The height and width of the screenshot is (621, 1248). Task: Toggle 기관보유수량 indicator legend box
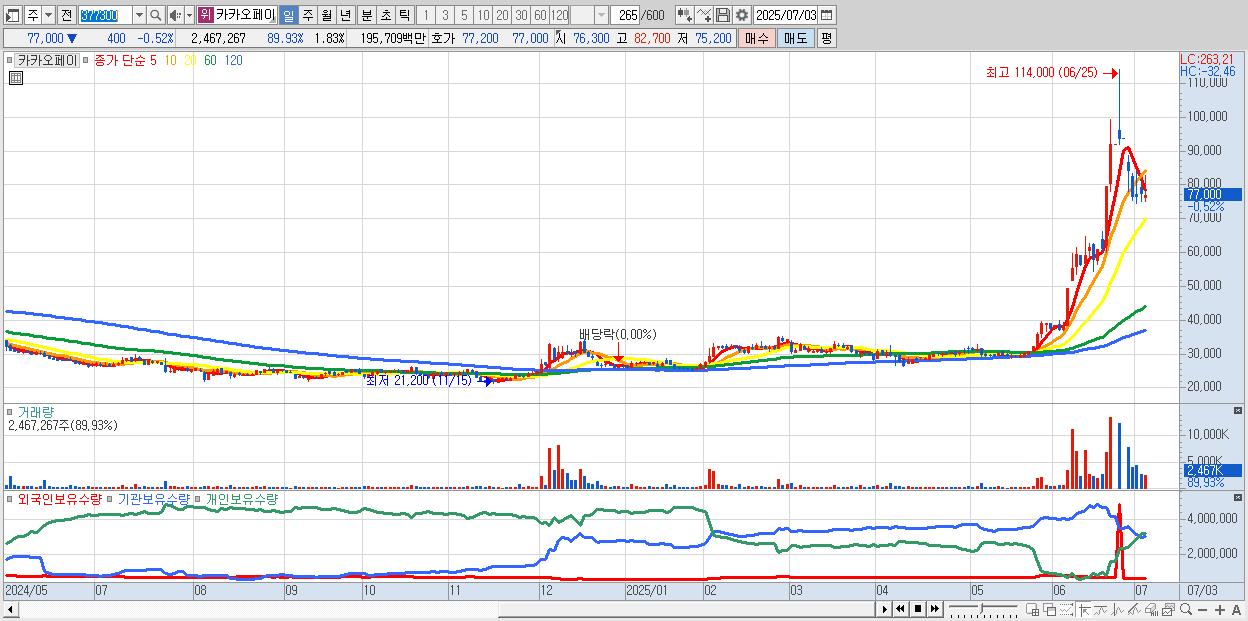pos(111,498)
